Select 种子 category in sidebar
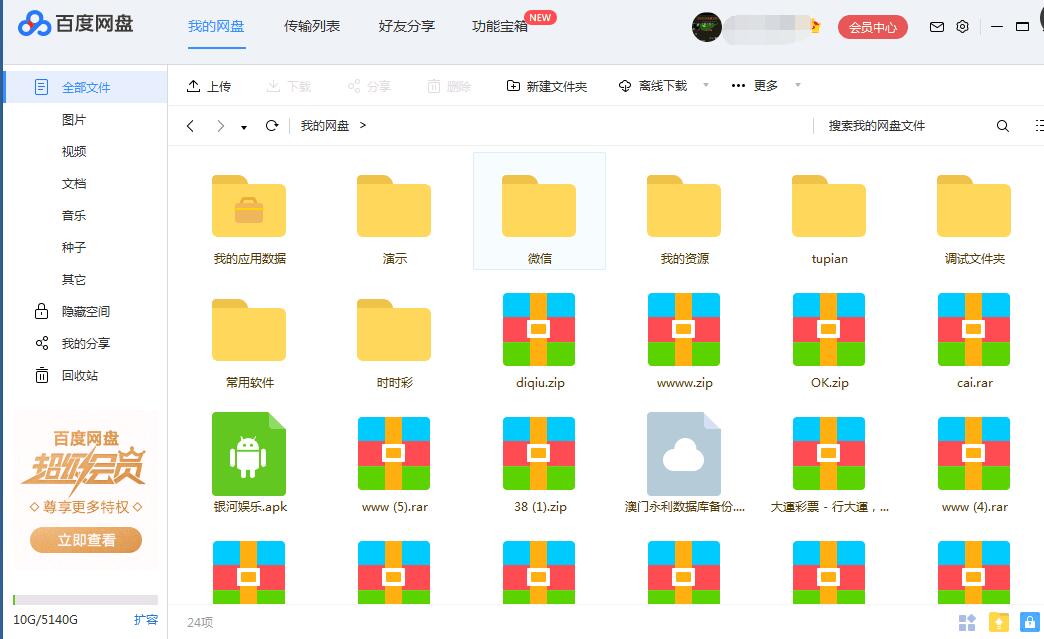This screenshot has width=1044, height=639. click(74, 248)
